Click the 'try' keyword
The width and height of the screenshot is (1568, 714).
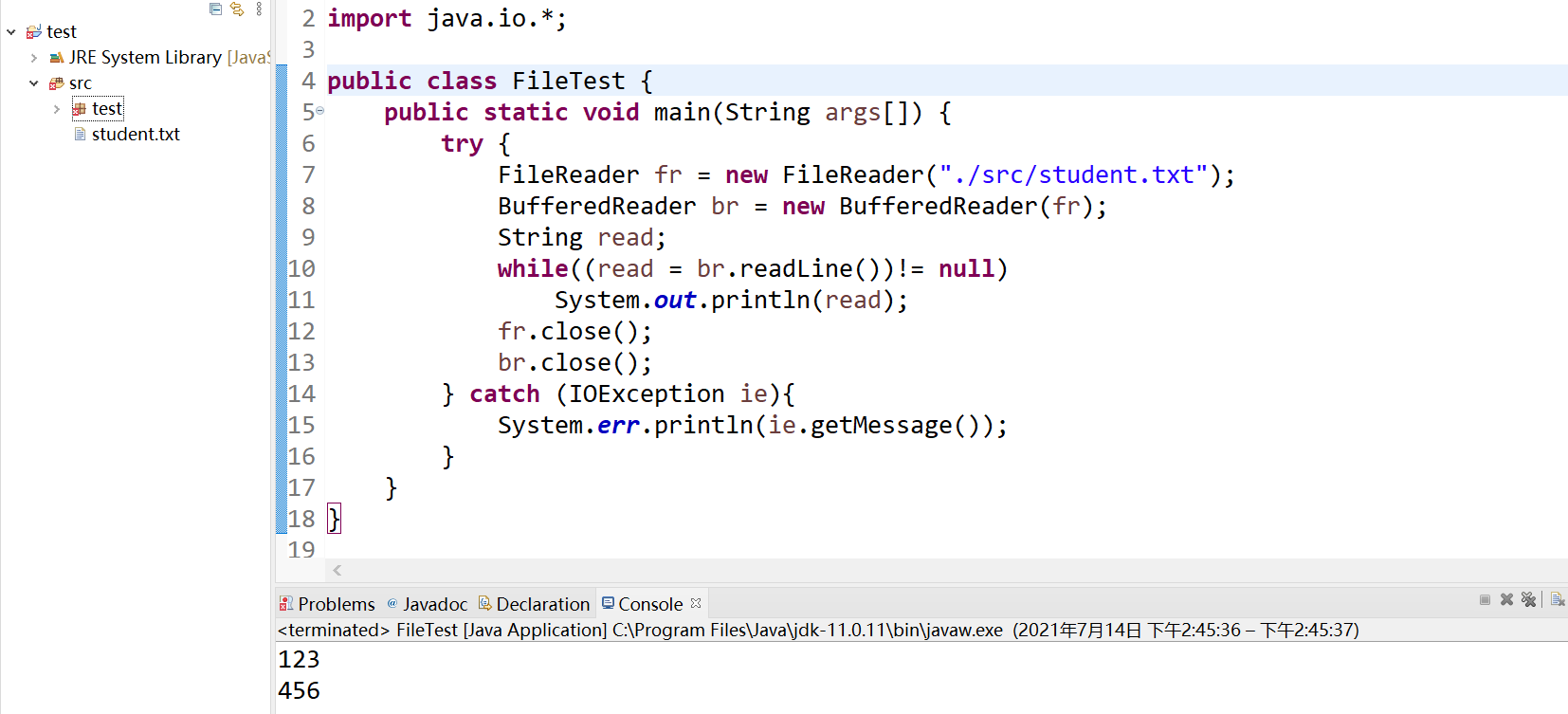[462, 144]
